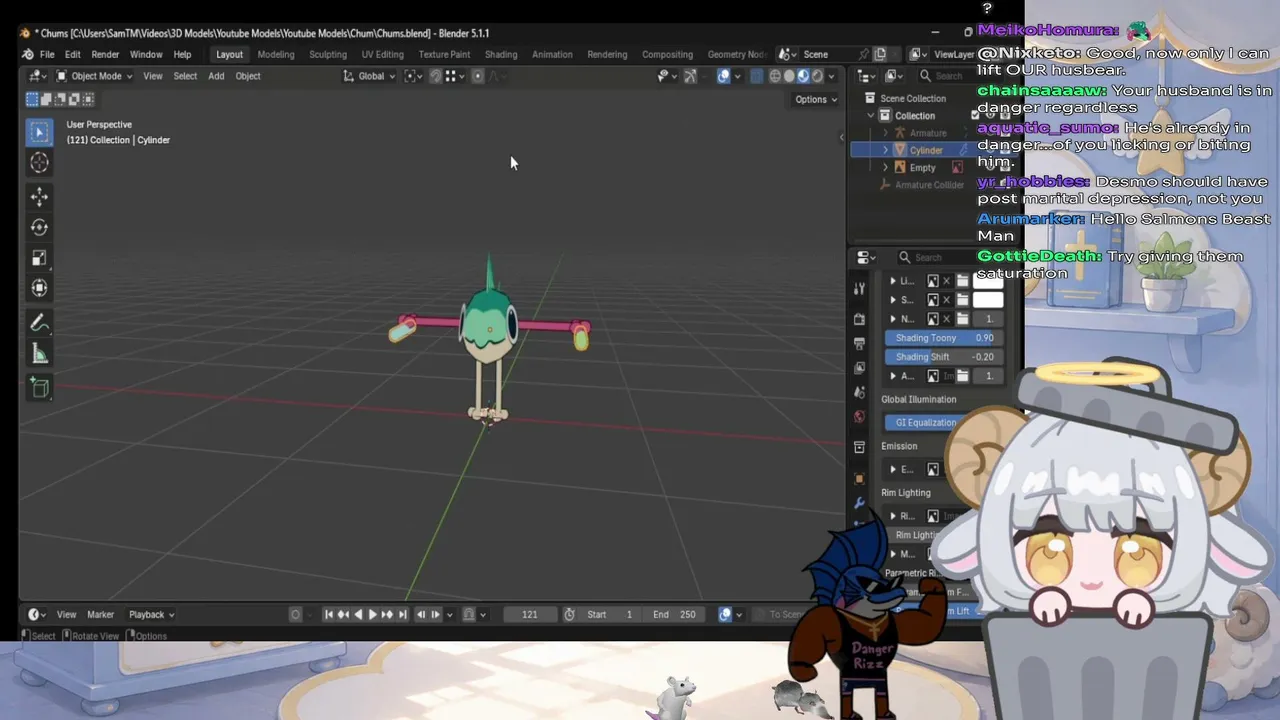The height and width of the screenshot is (720, 1280).
Task: Toggle auto keying record button
Action: pyautogui.click(x=295, y=614)
